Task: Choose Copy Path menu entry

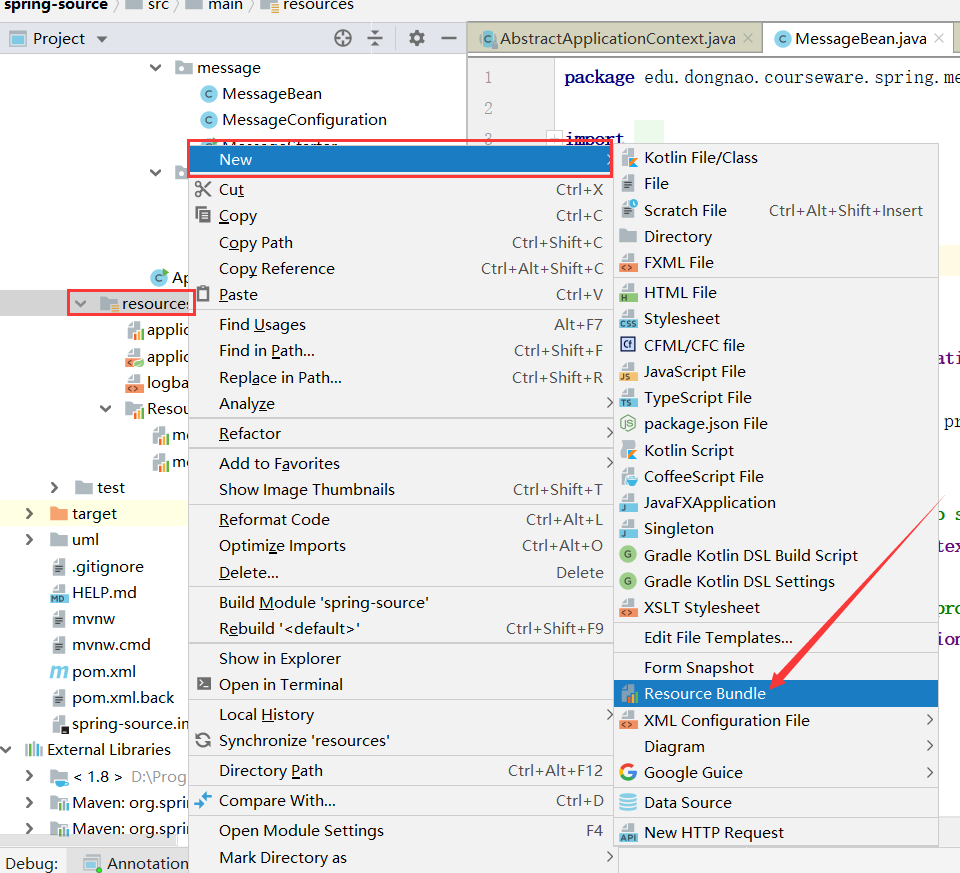Action: click(x=401, y=242)
